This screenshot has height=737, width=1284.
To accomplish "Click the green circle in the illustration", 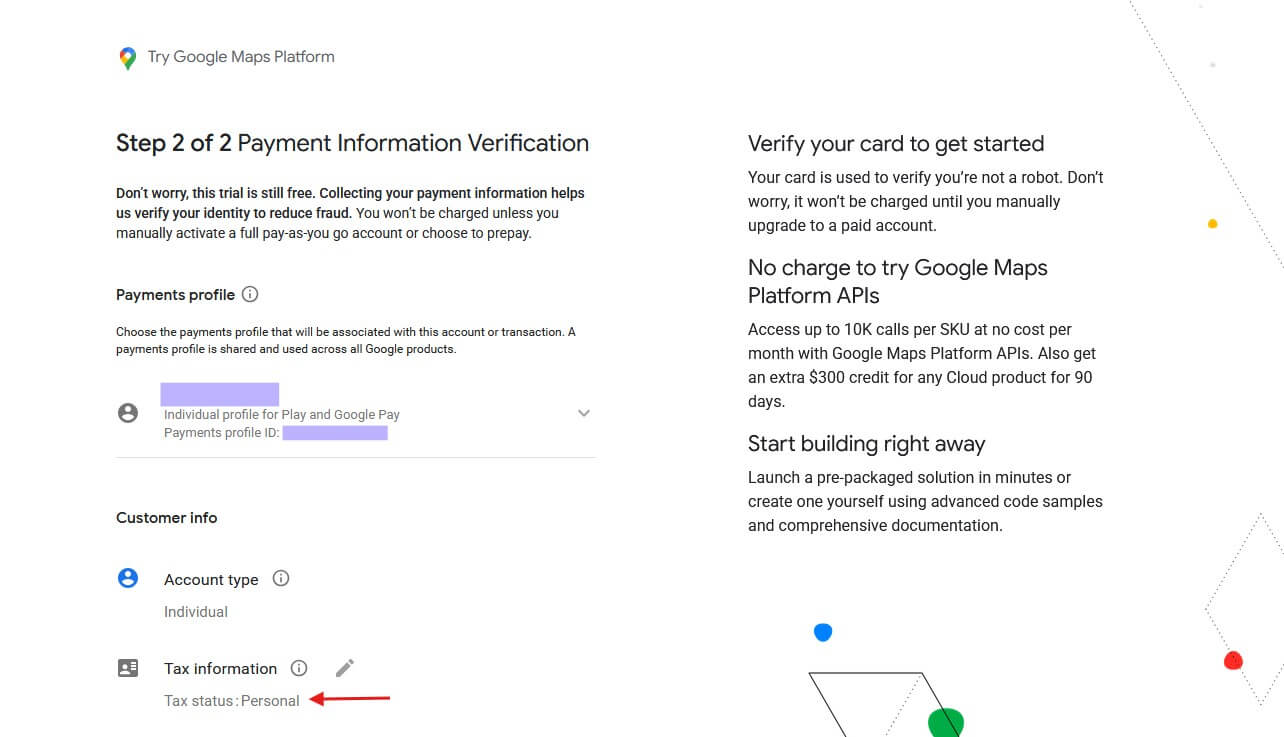I will [x=948, y=720].
